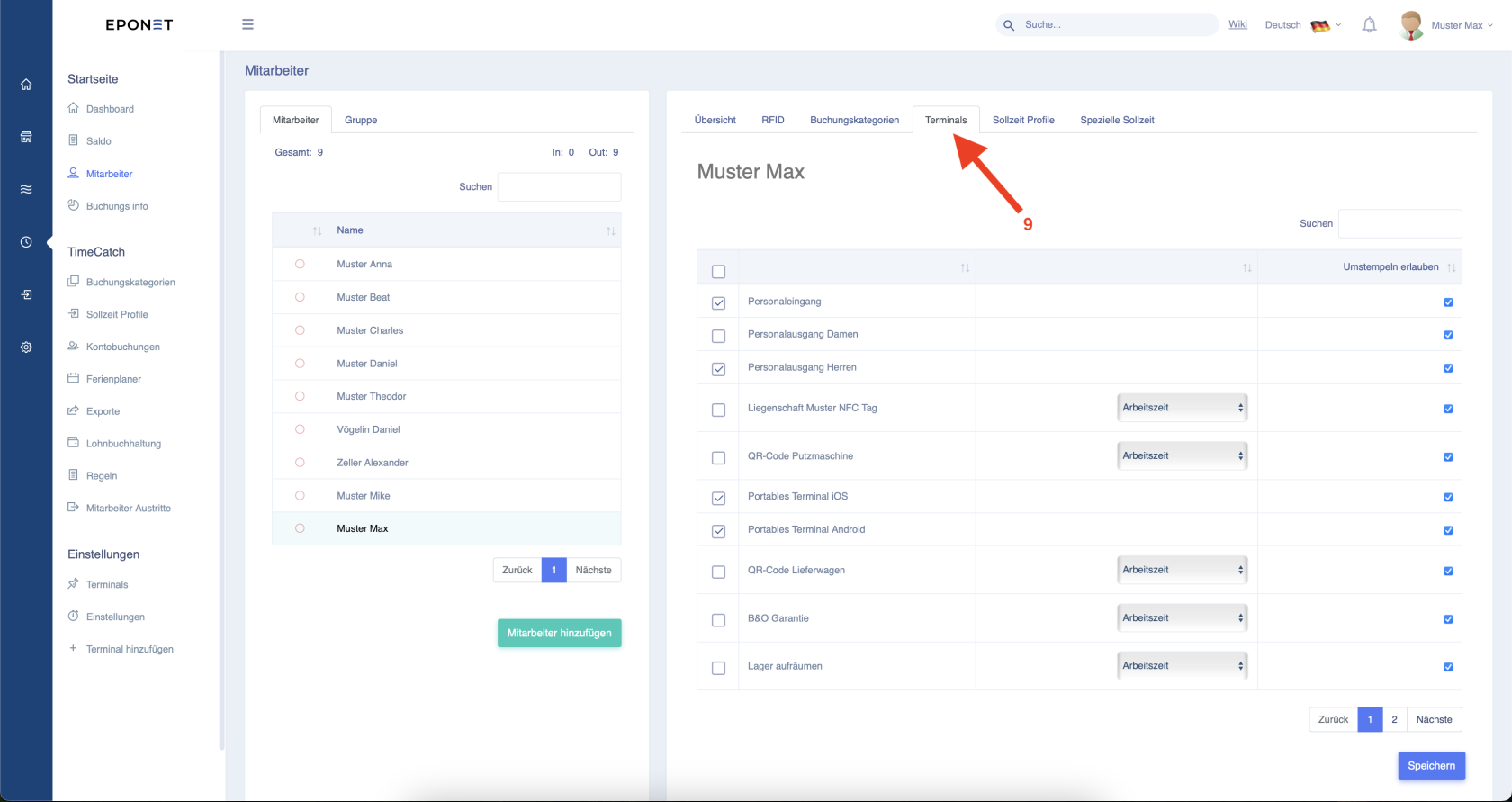
Task: Check the Personalausgang Damen checkbox
Action: [718, 336]
